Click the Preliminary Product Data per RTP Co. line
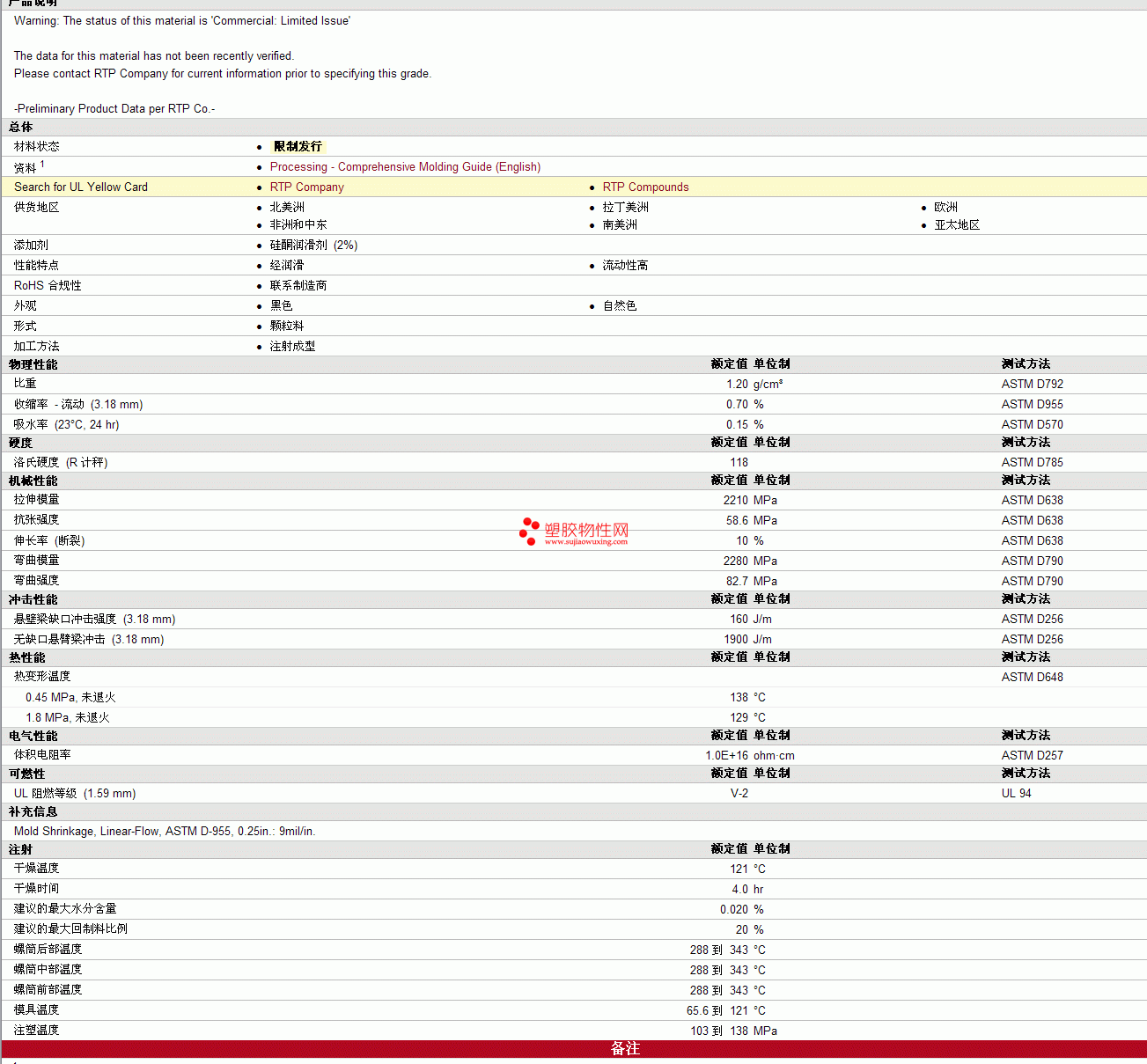 [114, 109]
